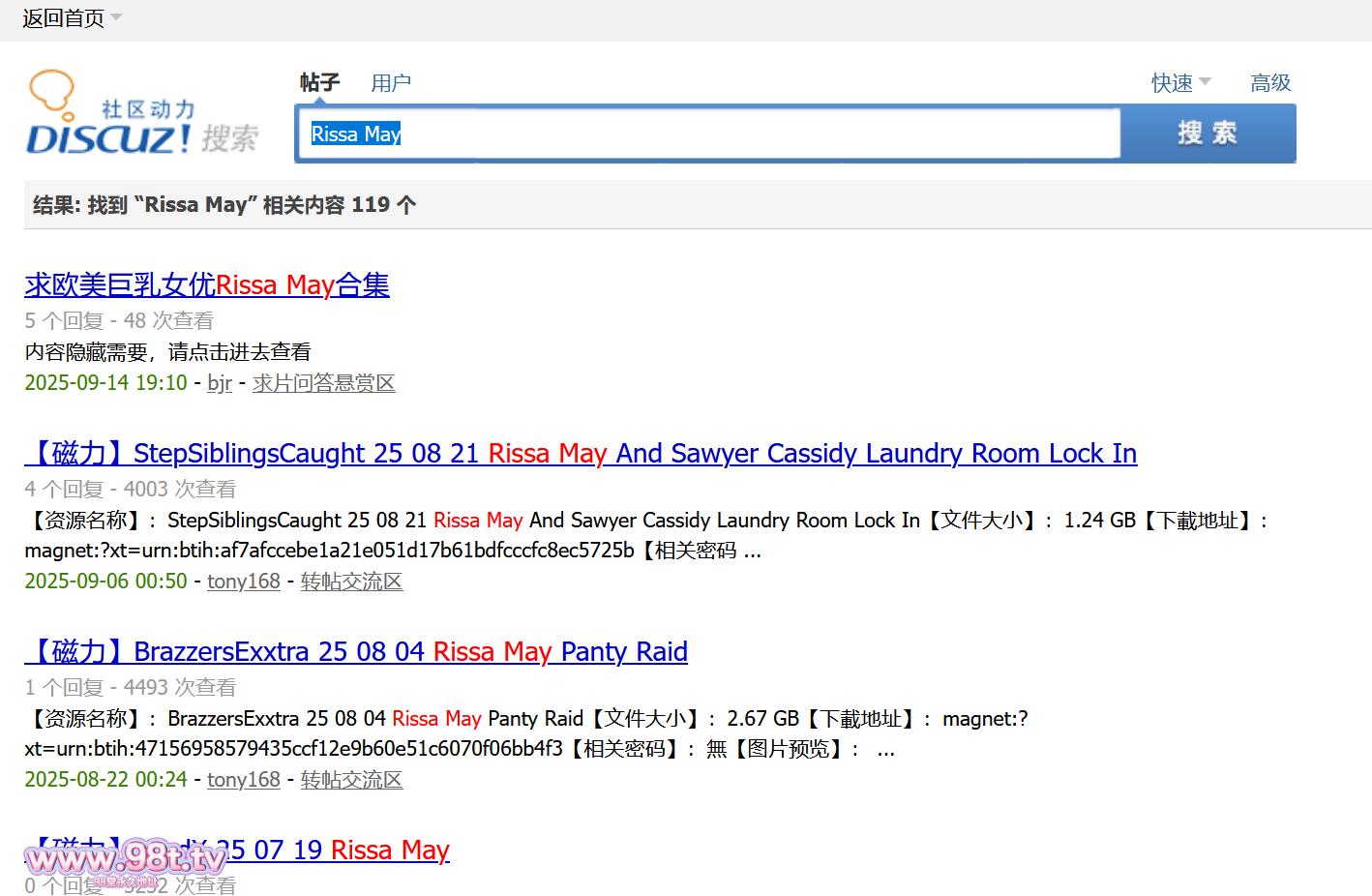The width and height of the screenshot is (1372, 896).
Task: Select the text 4 个回复 - 4003 次查看
Action: [131, 490]
